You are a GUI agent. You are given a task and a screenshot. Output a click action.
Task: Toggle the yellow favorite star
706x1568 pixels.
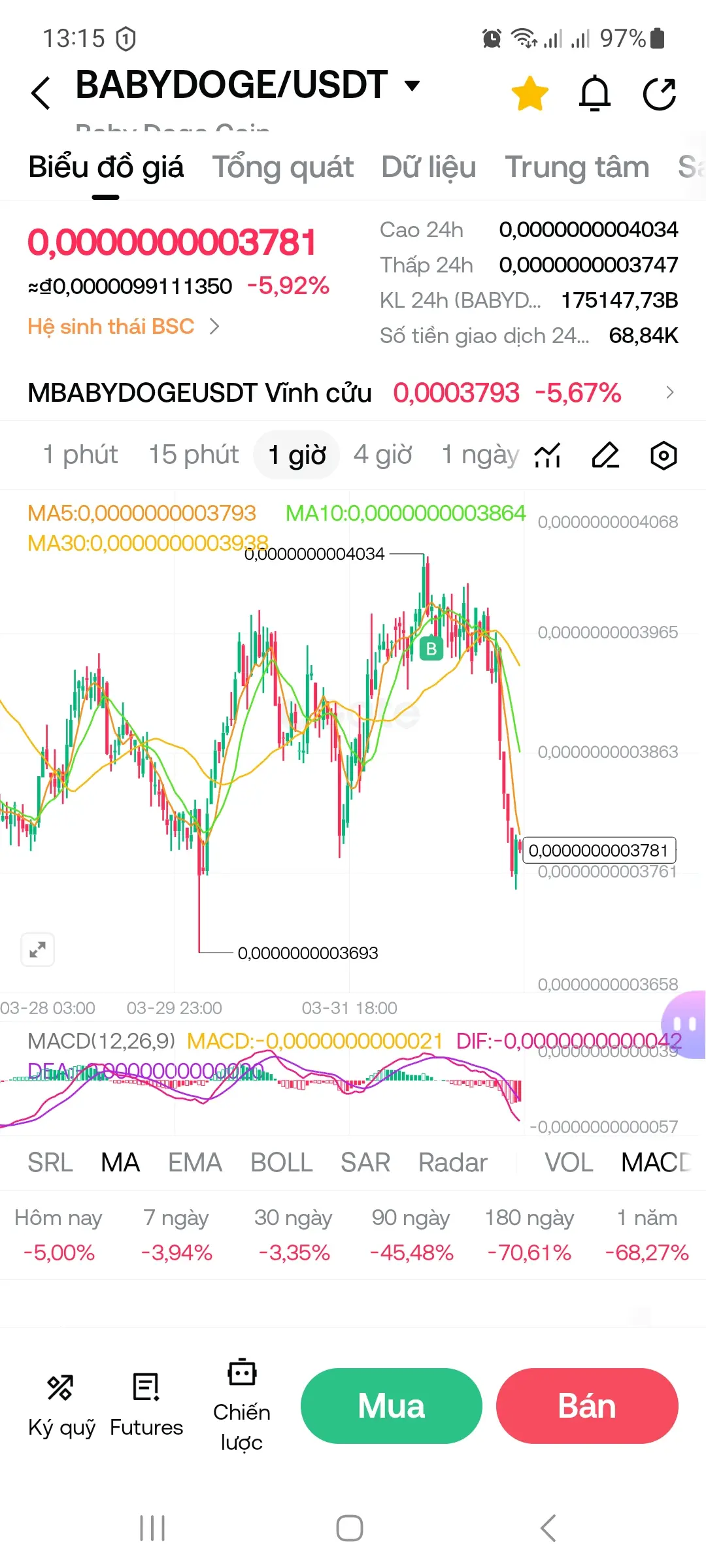pyautogui.click(x=529, y=93)
